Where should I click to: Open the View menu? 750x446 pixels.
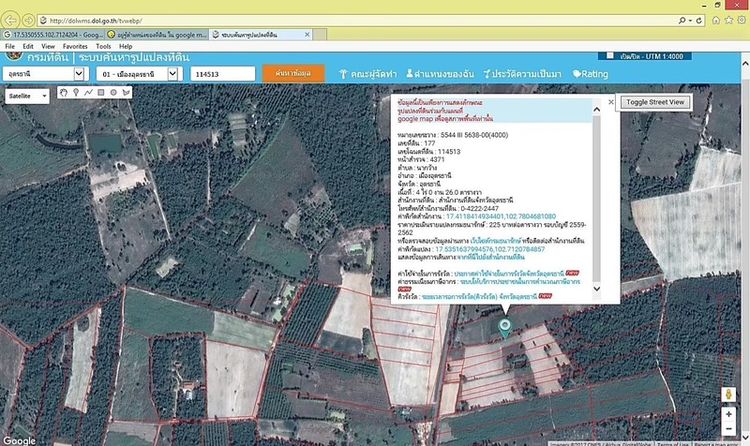48,46
